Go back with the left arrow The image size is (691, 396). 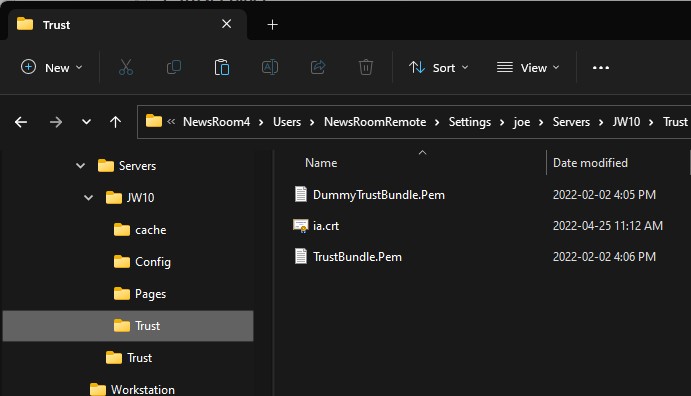21,122
